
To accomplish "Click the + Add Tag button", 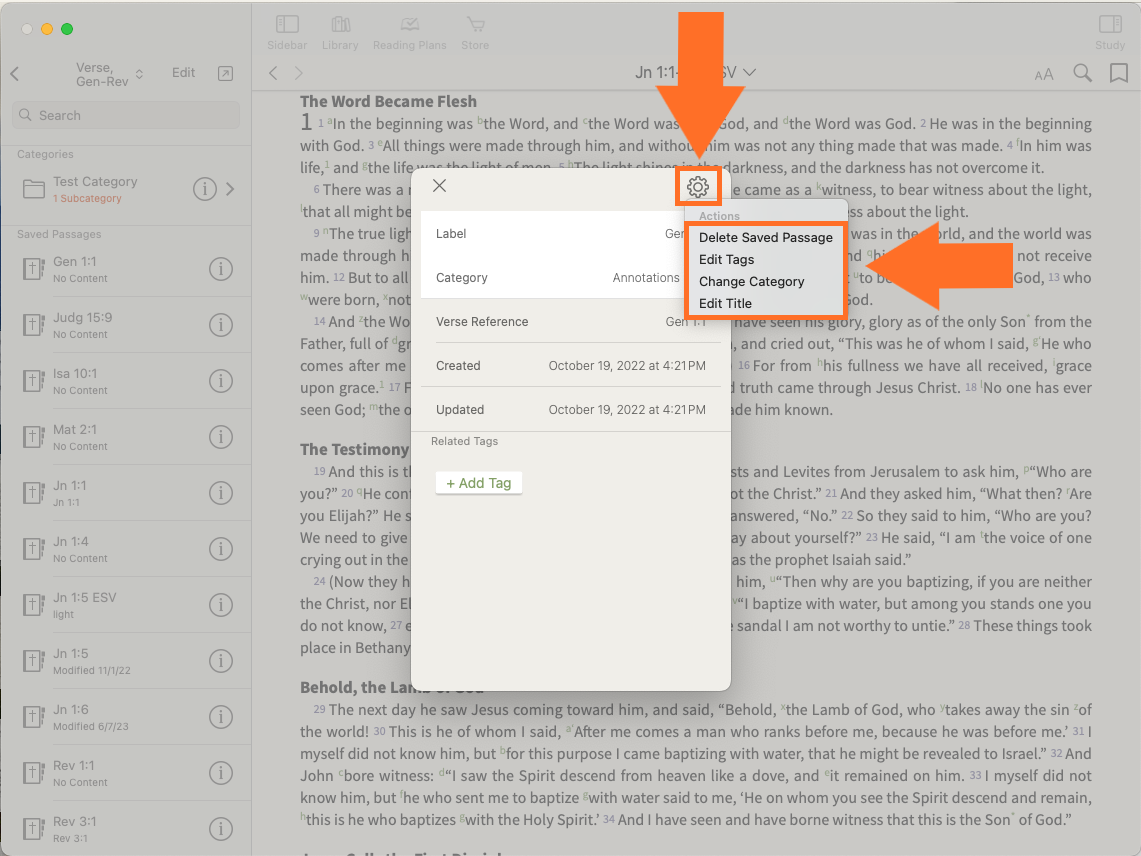I will (x=479, y=483).
